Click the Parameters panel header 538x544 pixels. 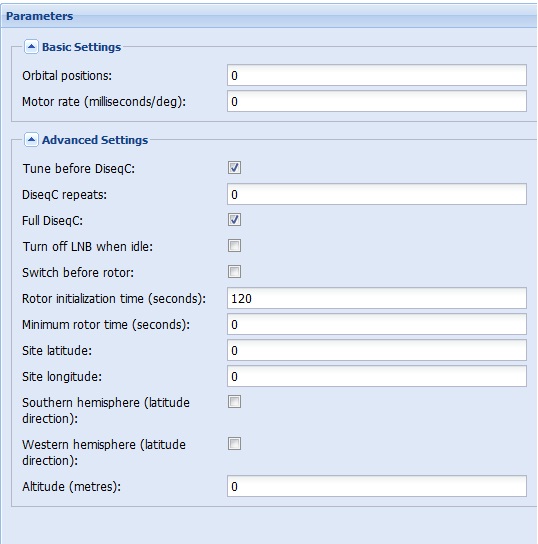(269, 16)
